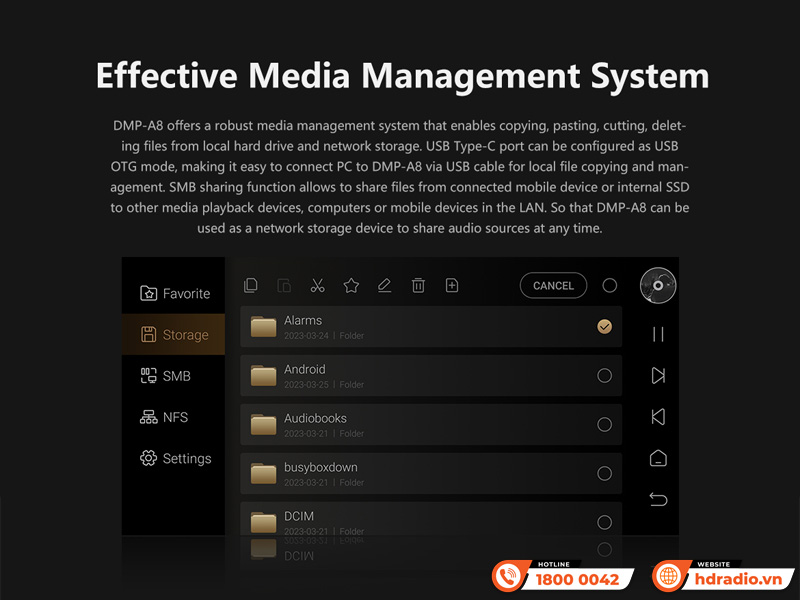Create a new file with plus icon
800x600 pixels.
click(x=452, y=286)
